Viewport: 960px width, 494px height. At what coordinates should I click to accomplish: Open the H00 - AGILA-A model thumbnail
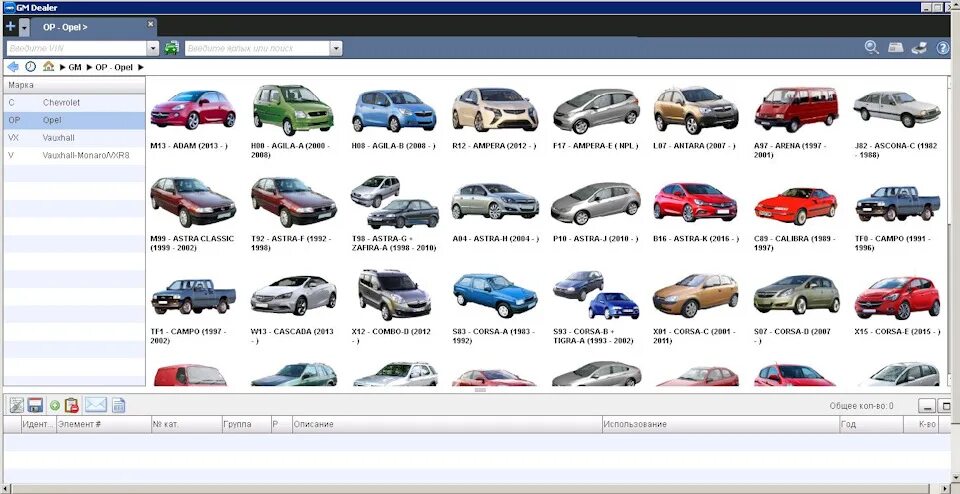pyautogui.click(x=293, y=109)
